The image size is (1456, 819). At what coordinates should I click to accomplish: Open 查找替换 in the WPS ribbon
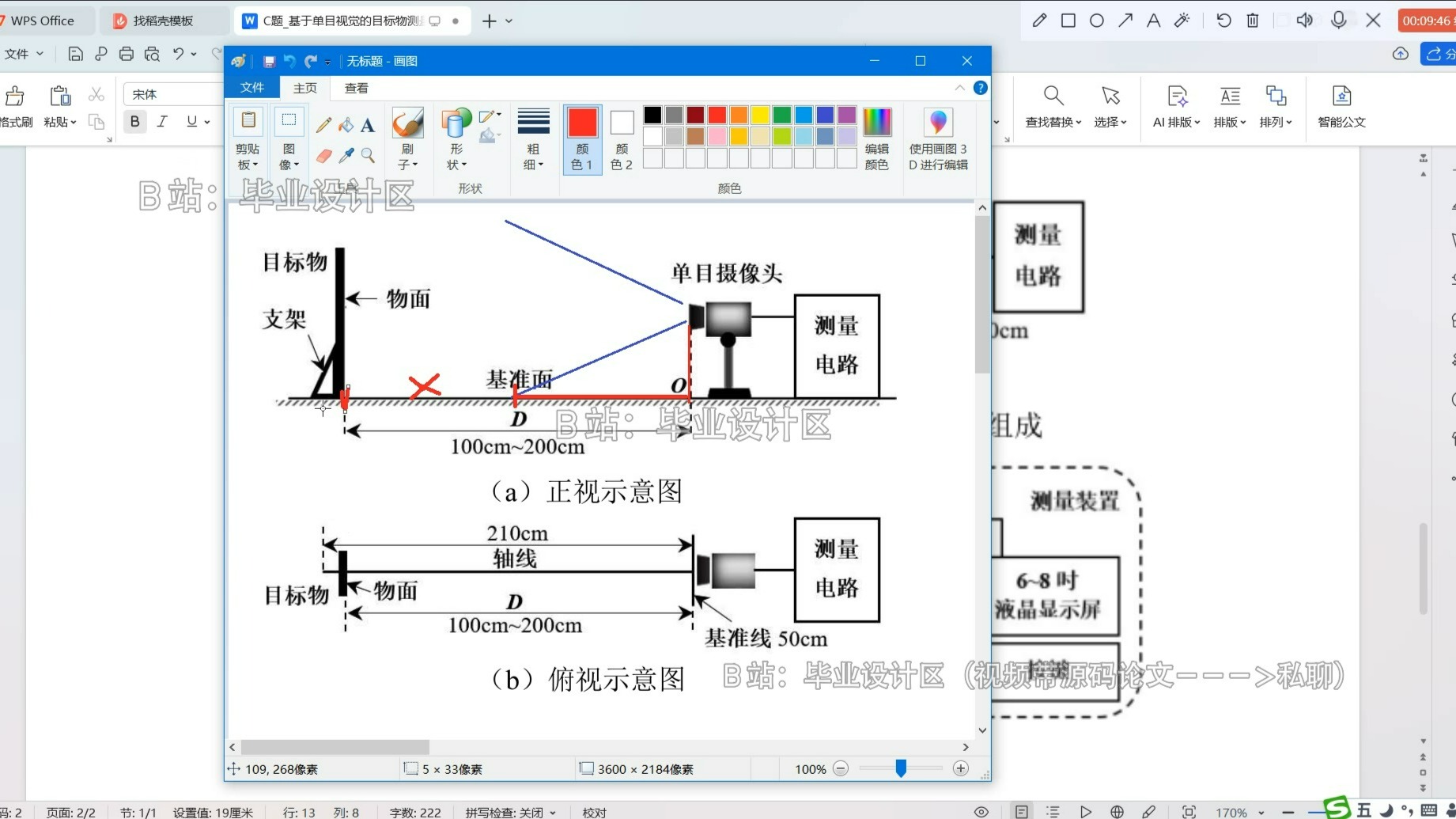pos(1052,107)
